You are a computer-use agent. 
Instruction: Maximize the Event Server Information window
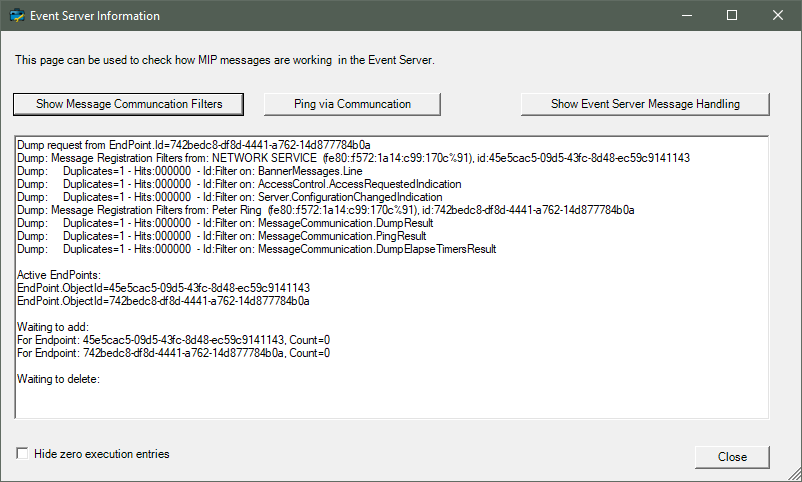732,15
